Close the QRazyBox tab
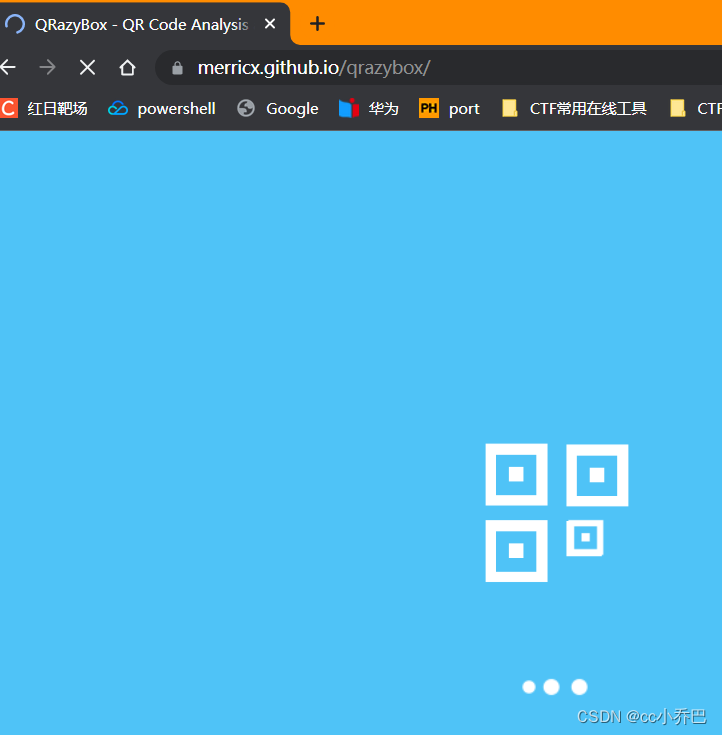Viewport: 722px width, 735px height. [270, 23]
